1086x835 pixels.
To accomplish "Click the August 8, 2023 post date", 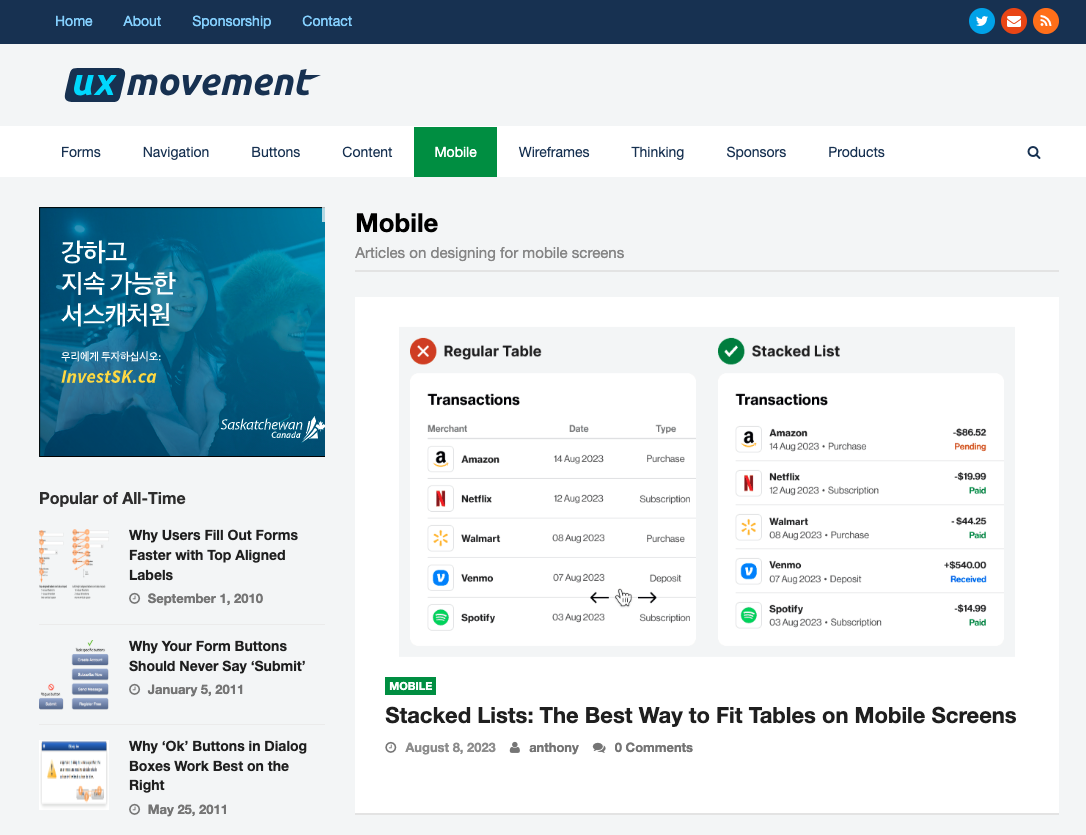I will pyautogui.click(x=450, y=748).
